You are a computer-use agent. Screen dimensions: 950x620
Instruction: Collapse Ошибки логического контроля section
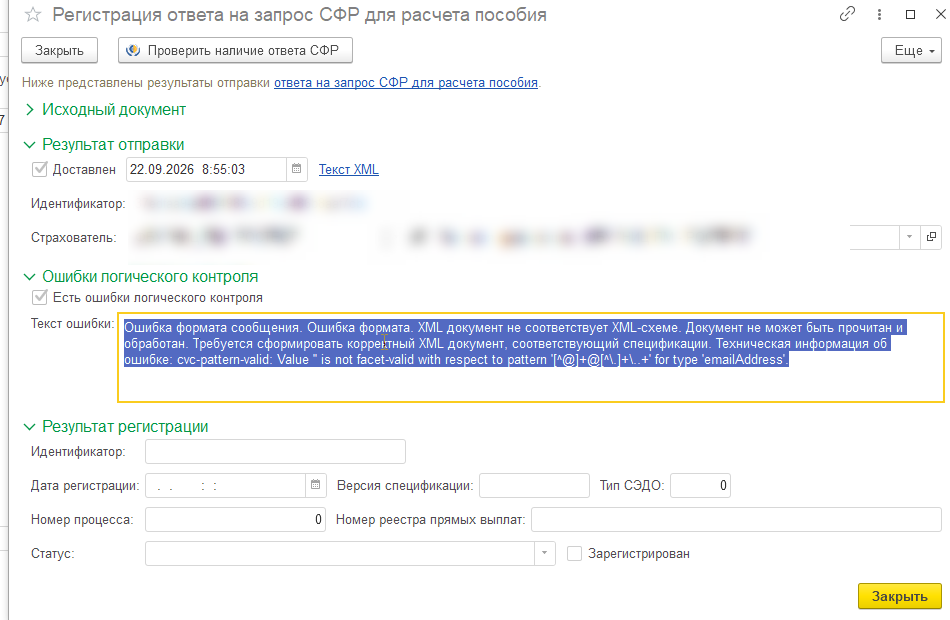tap(29, 277)
